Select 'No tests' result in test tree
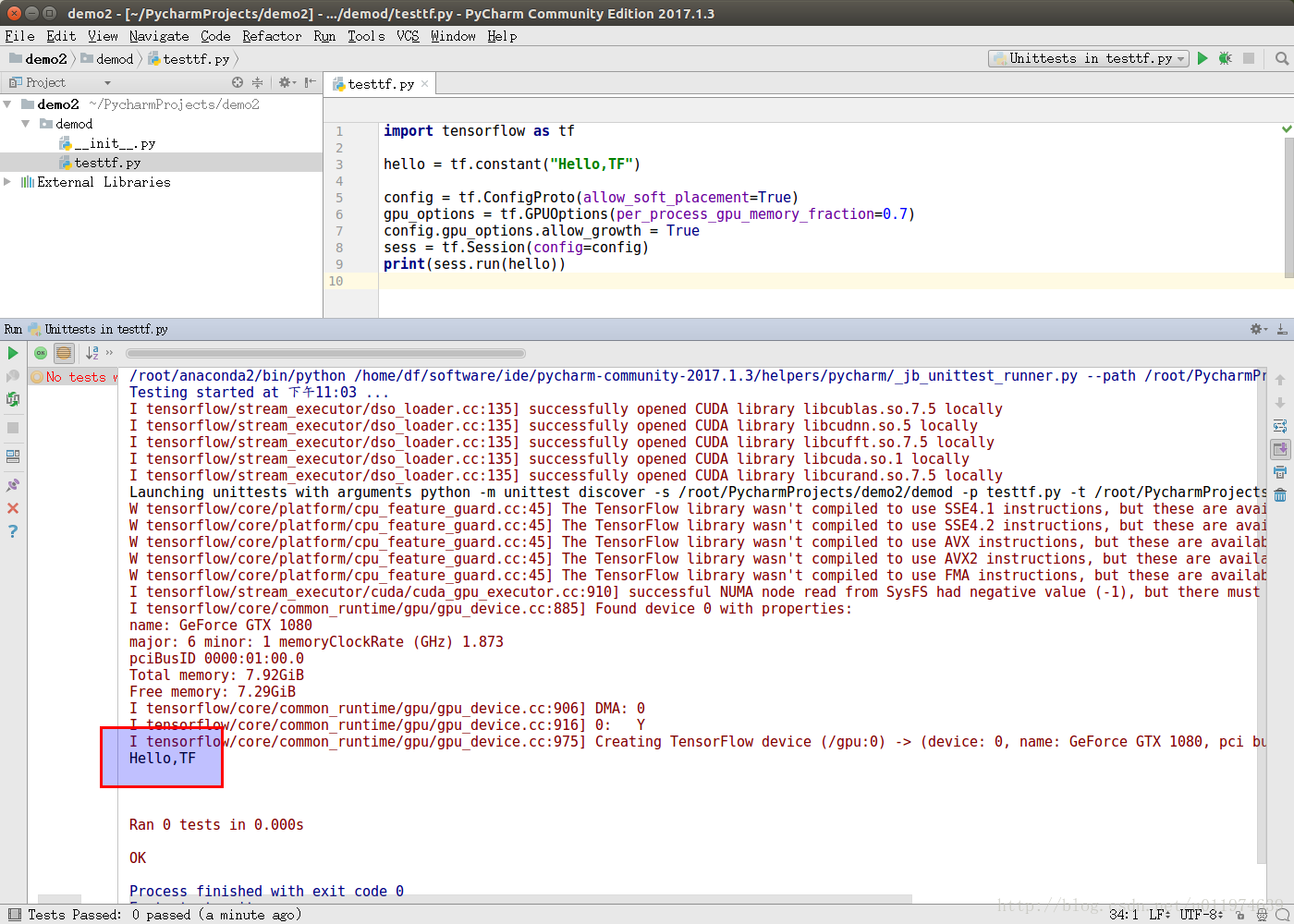Image resolution: width=1294 pixels, height=924 pixels. [x=74, y=377]
